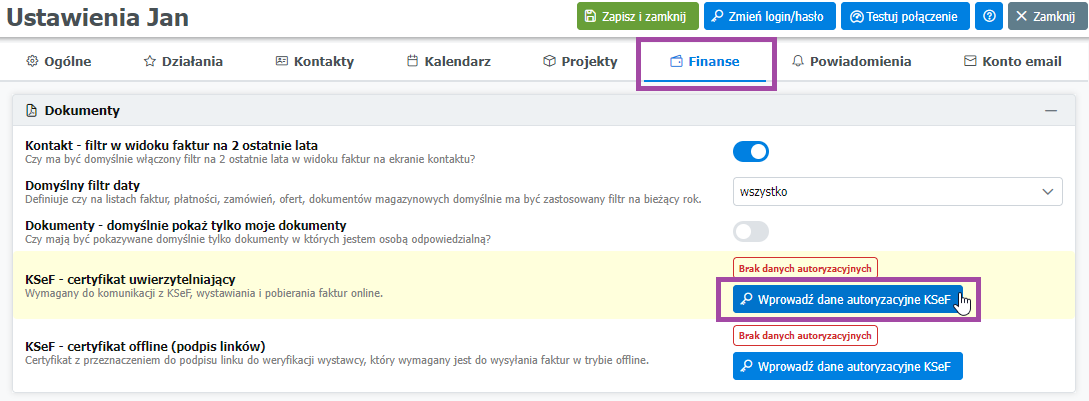Image resolution: width=1089 pixels, height=401 pixels.
Task: Click the contact card icon on Kontakty
Action: (x=281, y=61)
